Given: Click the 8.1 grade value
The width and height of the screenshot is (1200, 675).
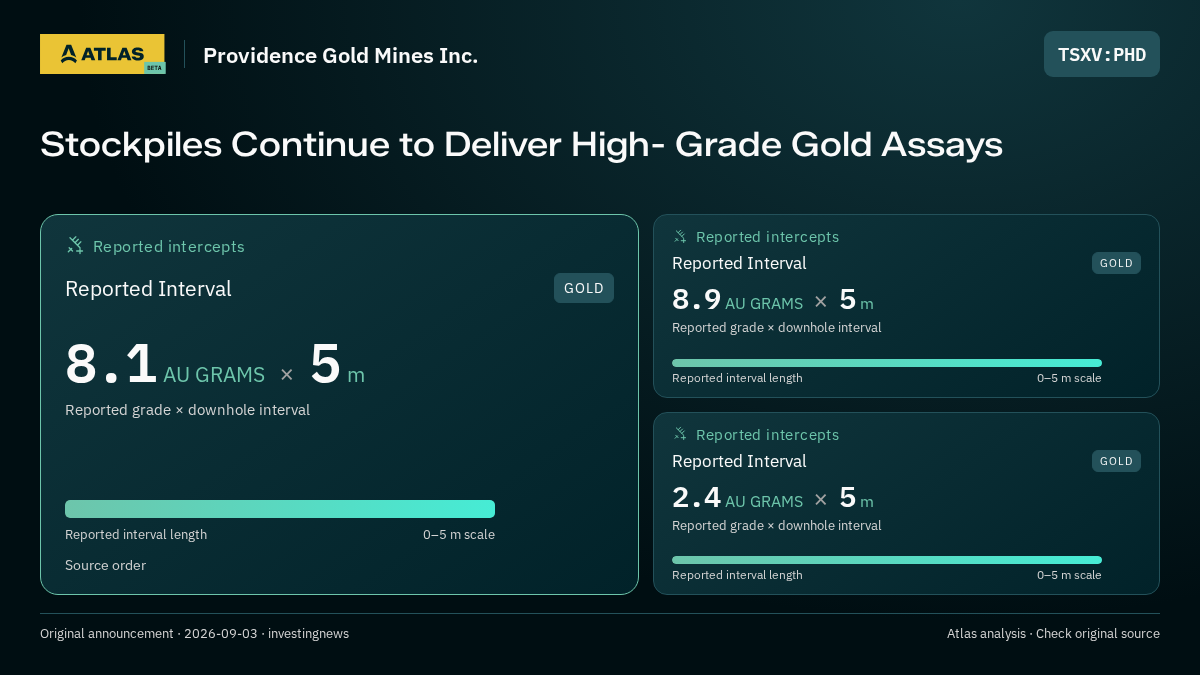Looking at the screenshot, I should (x=111, y=364).
